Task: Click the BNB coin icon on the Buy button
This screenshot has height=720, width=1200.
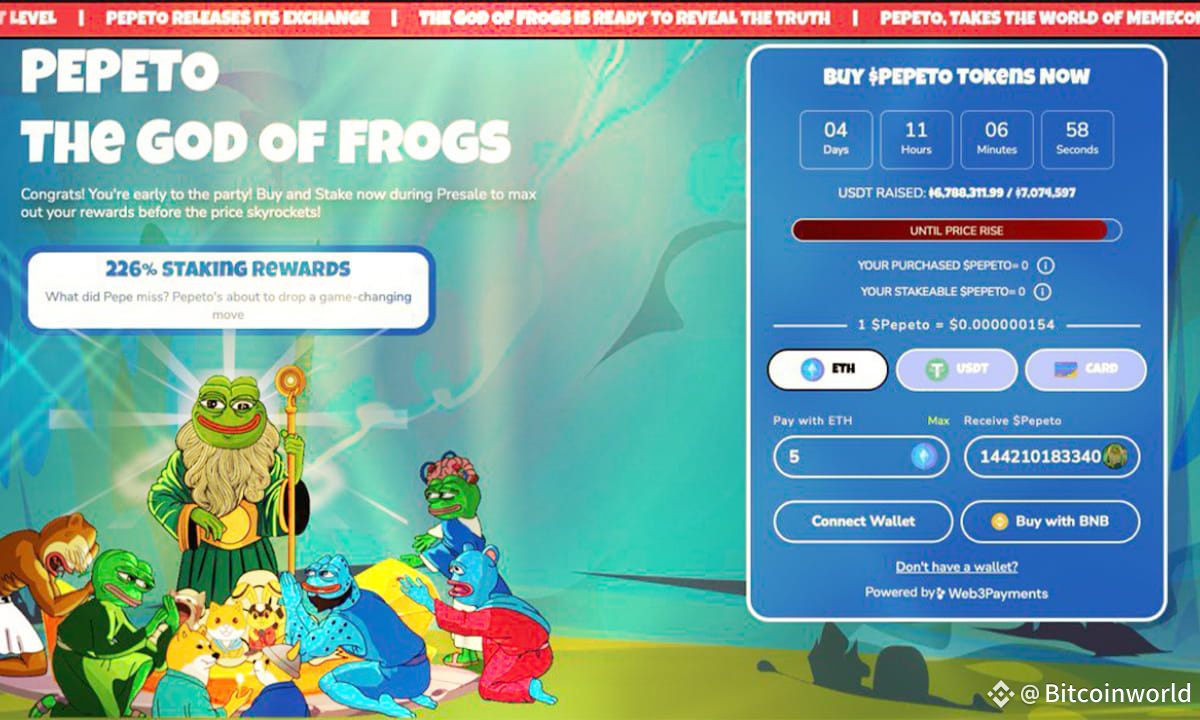Action: click(999, 521)
